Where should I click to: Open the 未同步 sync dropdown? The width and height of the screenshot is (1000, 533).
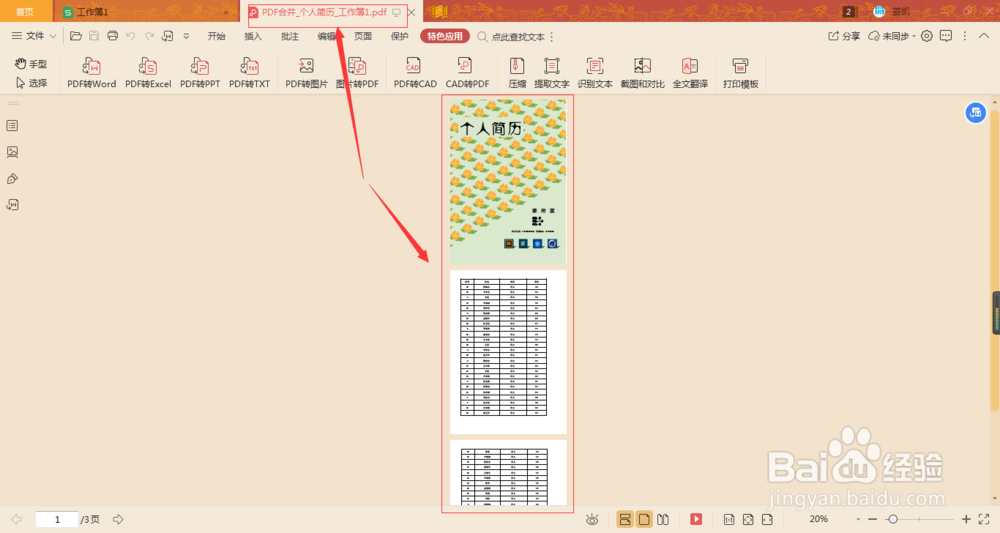point(892,36)
